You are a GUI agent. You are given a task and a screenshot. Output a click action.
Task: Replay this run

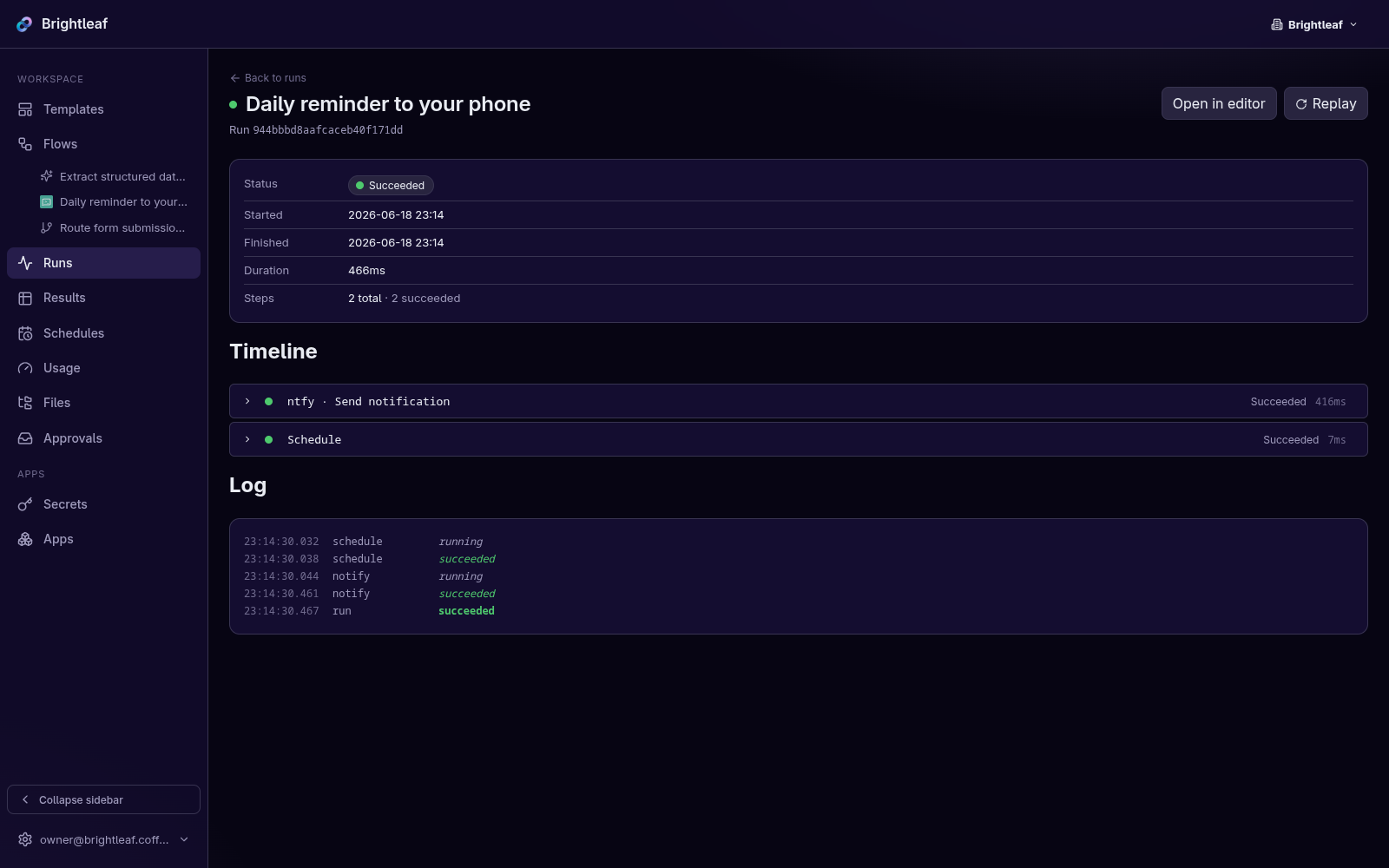click(1326, 103)
